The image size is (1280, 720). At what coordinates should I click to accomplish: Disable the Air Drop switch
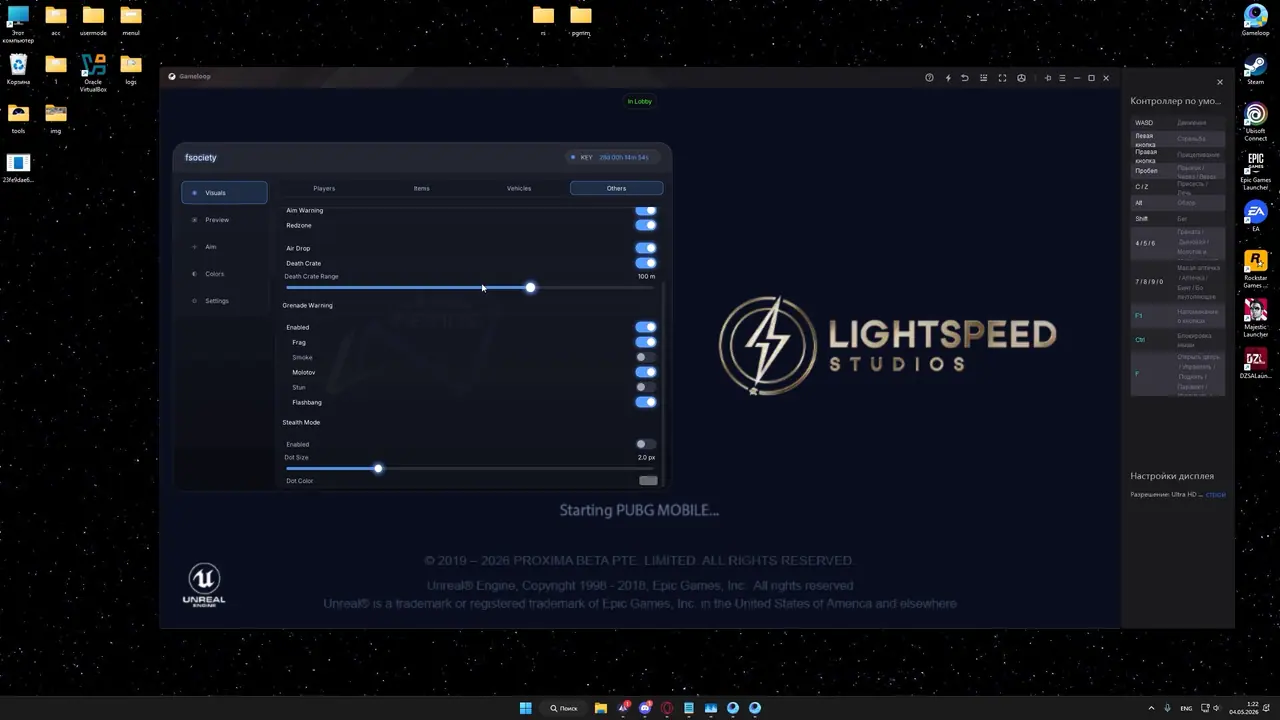point(646,248)
